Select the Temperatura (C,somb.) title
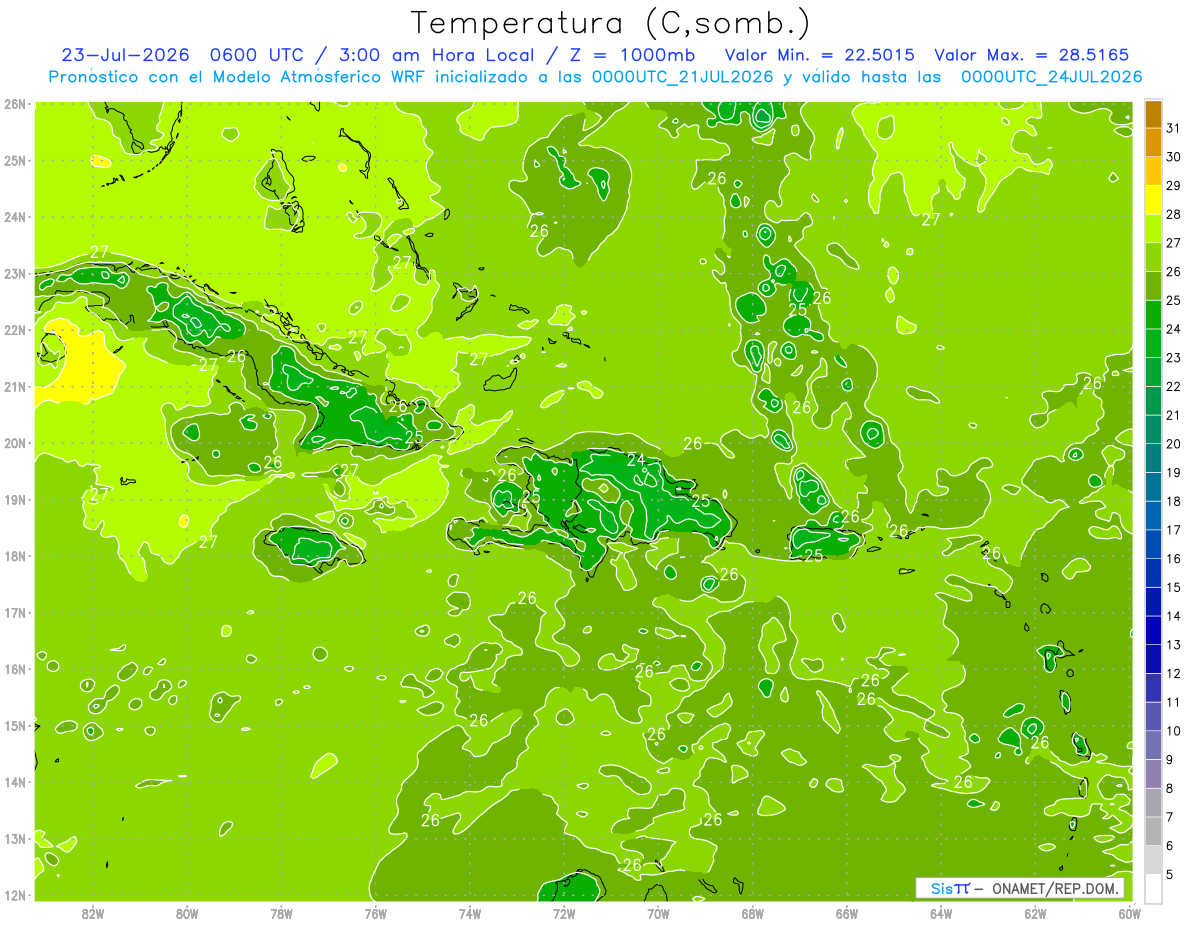The width and height of the screenshot is (1200, 927). [611, 22]
